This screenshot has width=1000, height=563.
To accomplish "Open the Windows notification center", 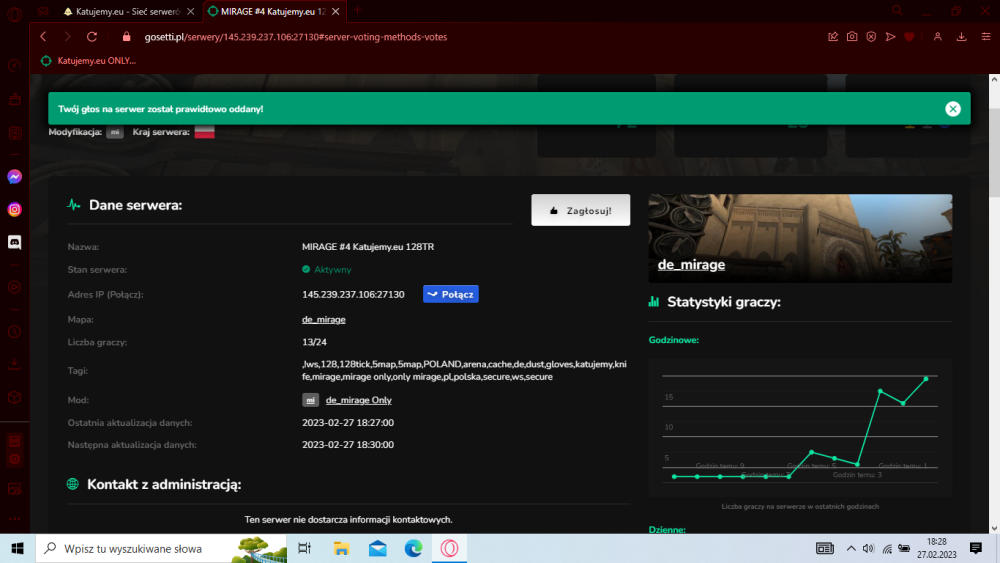I will pyautogui.click(x=976, y=548).
